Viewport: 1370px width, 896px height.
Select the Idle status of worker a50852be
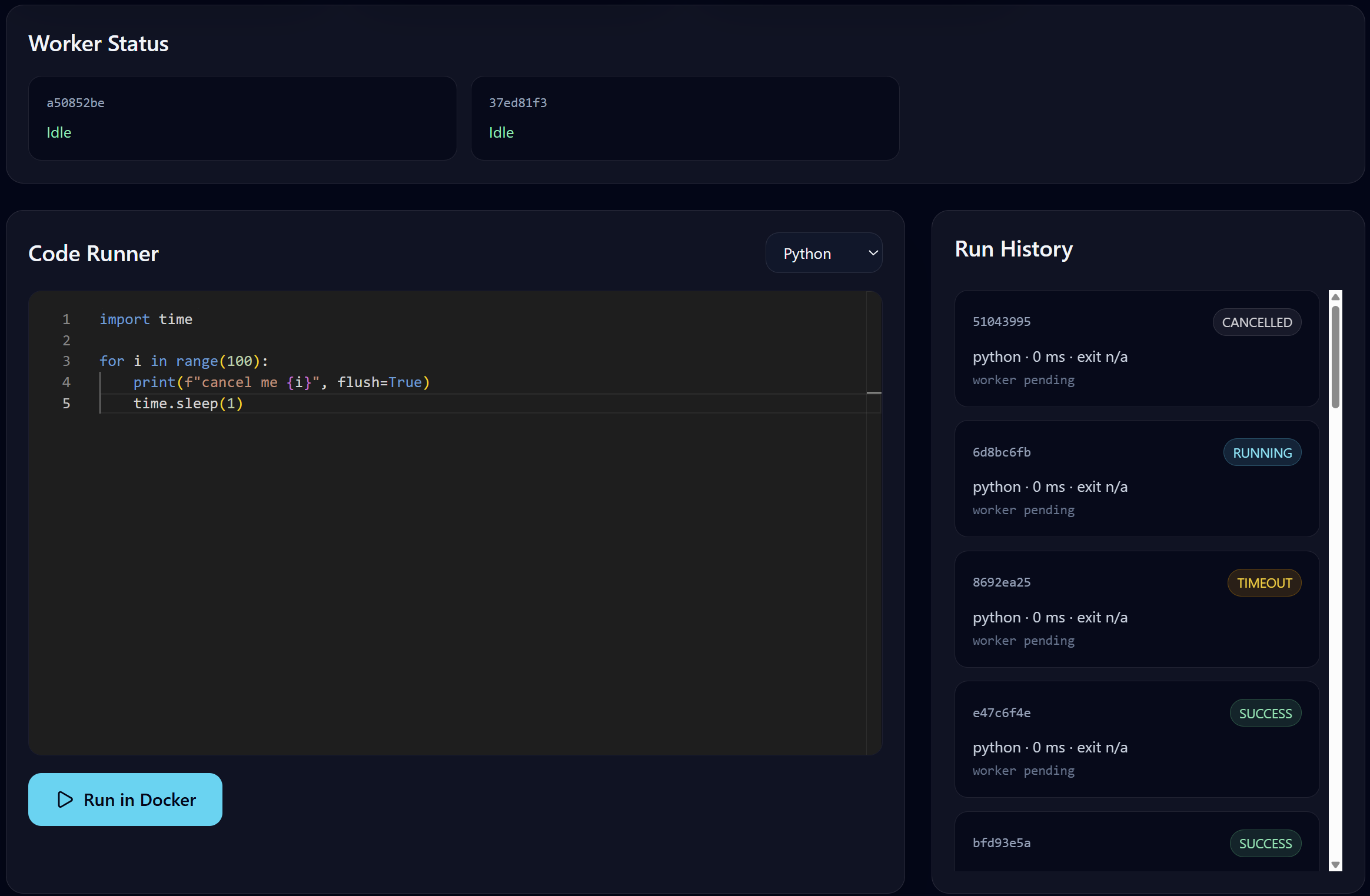coord(59,132)
